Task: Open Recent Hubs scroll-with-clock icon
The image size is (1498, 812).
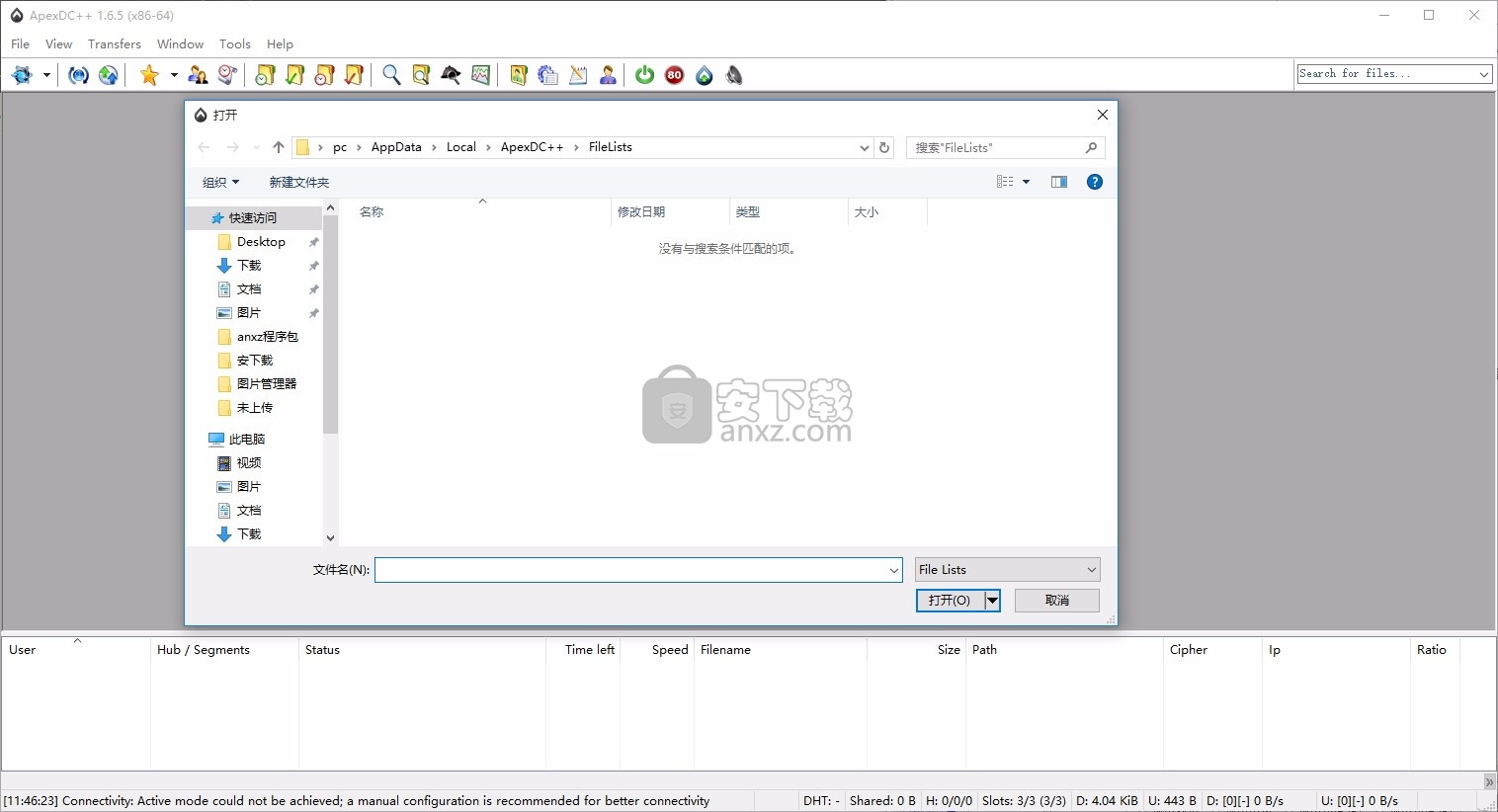Action: 227,75
